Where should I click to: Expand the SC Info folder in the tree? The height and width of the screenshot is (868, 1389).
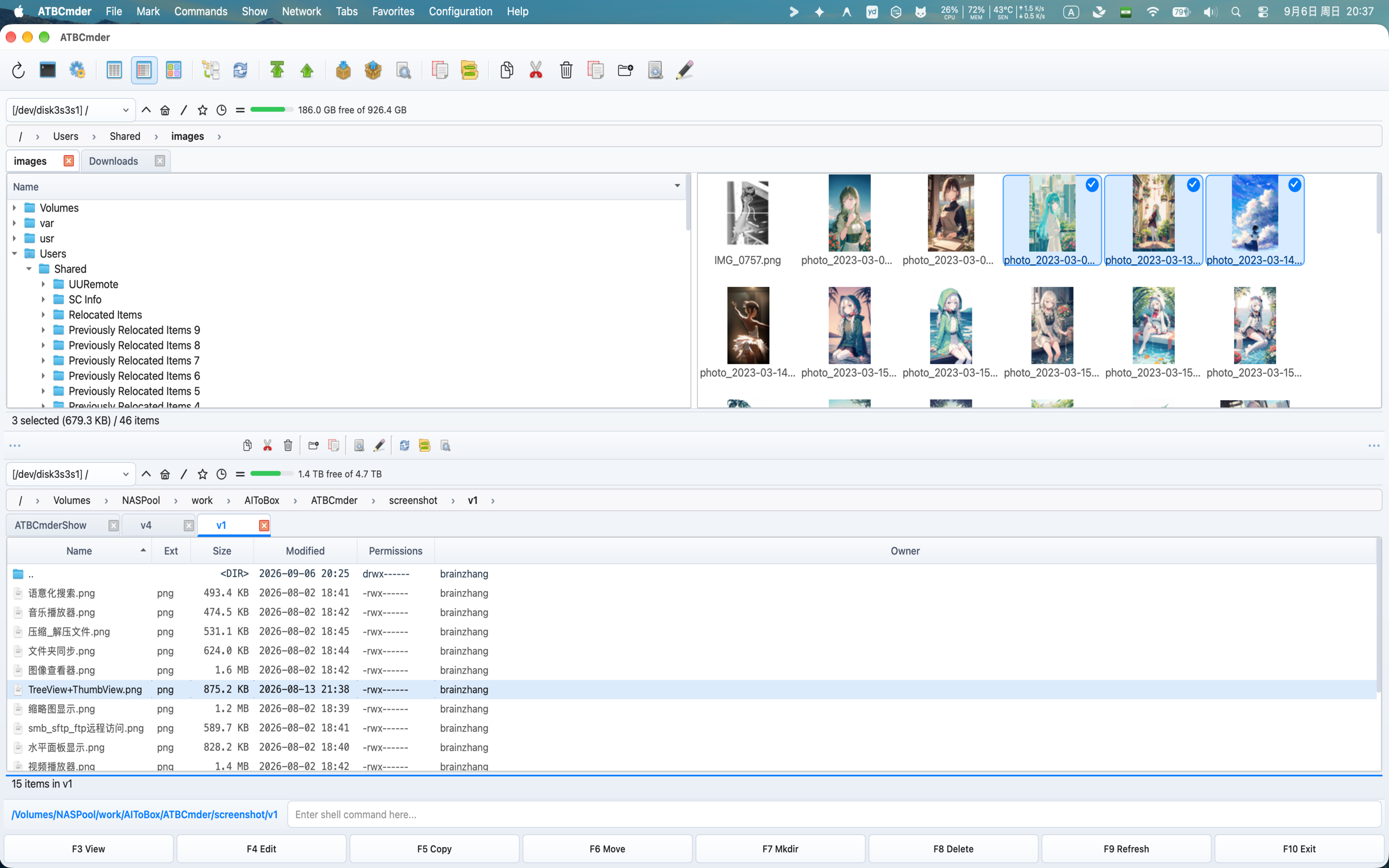(43, 299)
